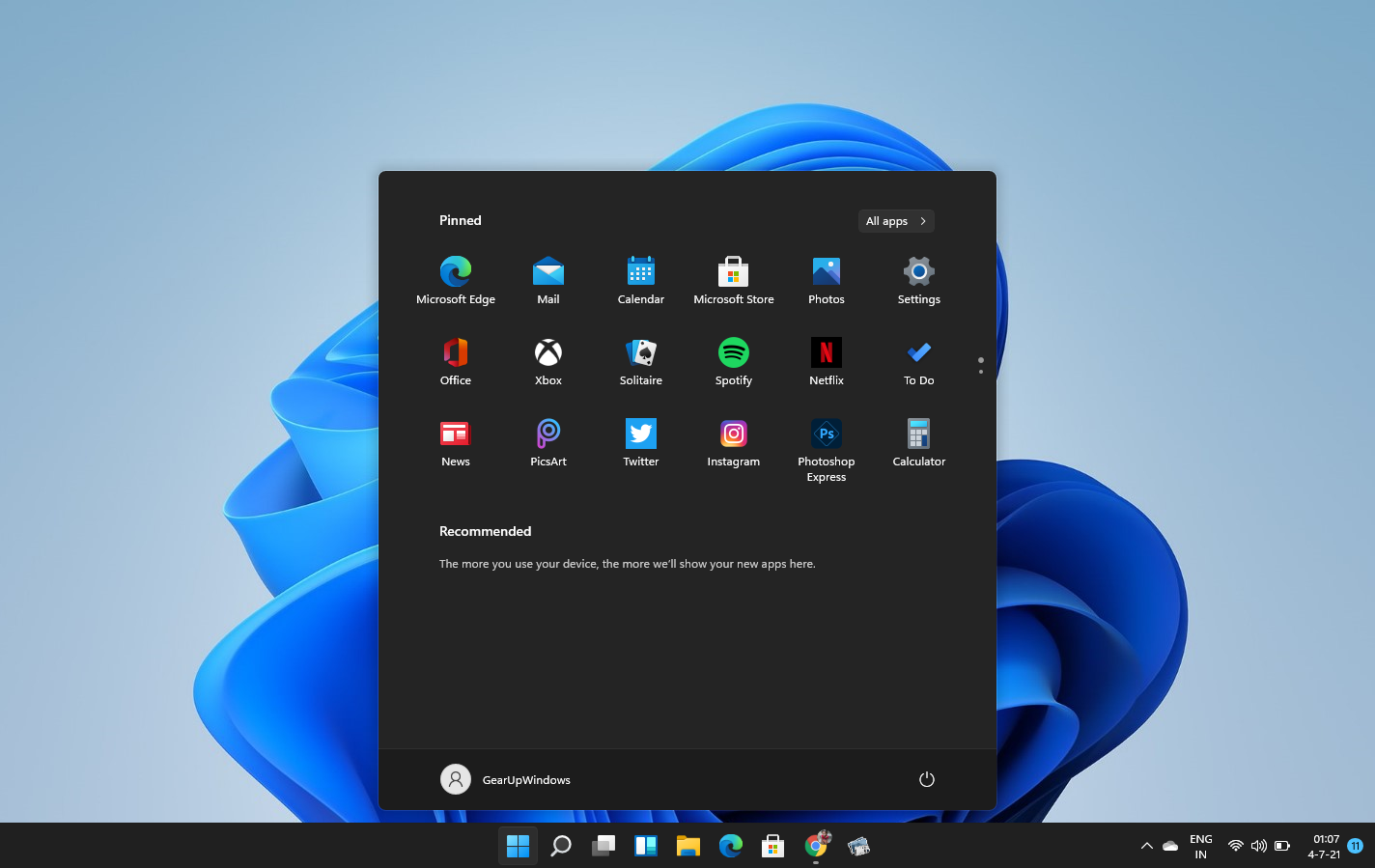Go to the next pinned apps page dot
Image resolution: width=1375 pixels, height=868 pixels.
tap(981, 372)
